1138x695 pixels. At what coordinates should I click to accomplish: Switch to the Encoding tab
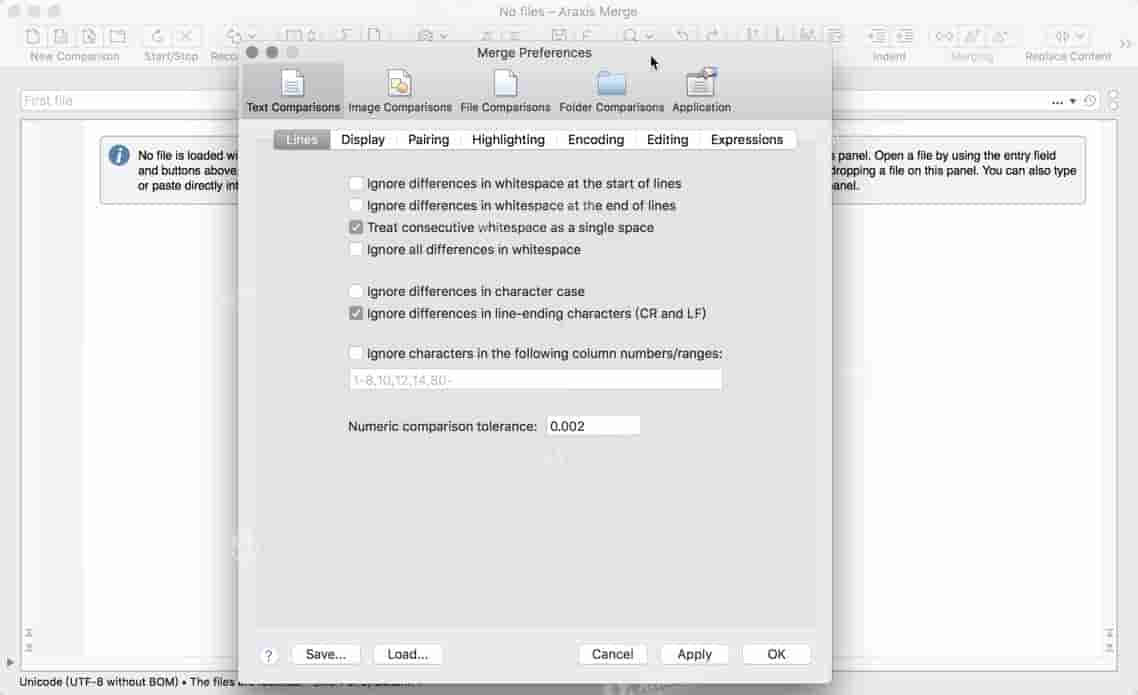coord(596,139)
